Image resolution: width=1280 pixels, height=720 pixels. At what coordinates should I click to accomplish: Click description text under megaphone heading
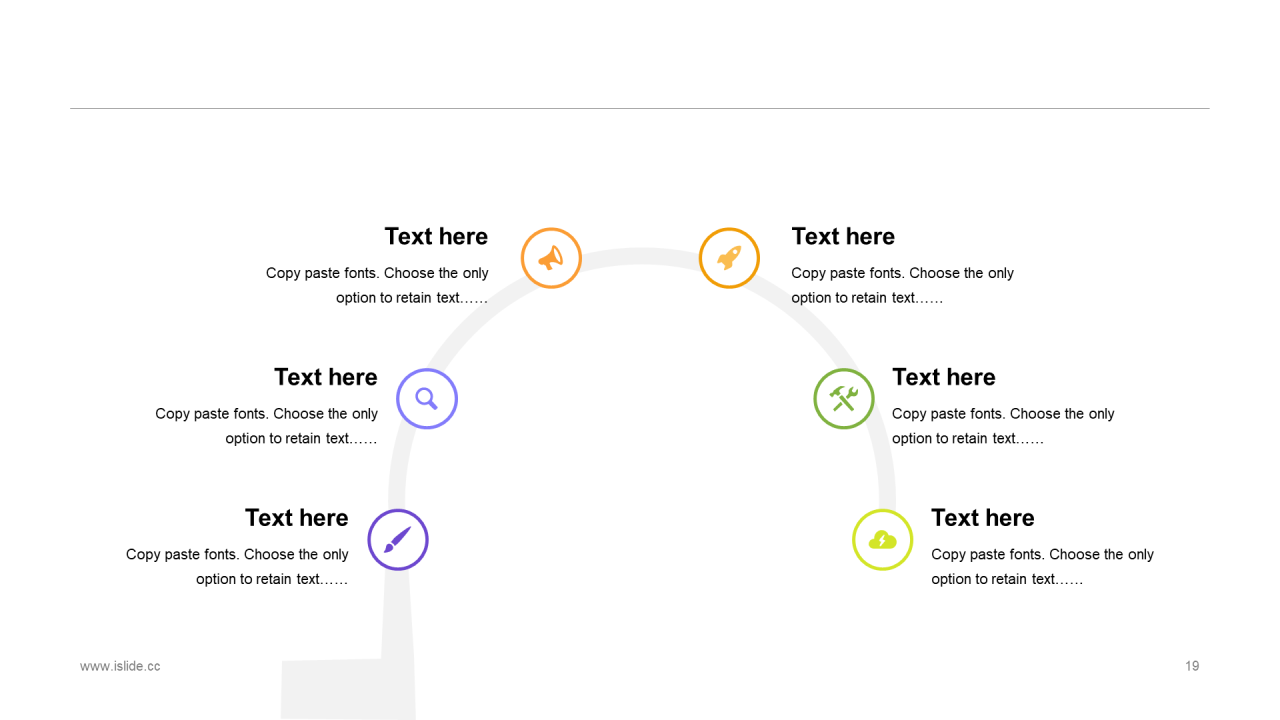pos(377,285)
